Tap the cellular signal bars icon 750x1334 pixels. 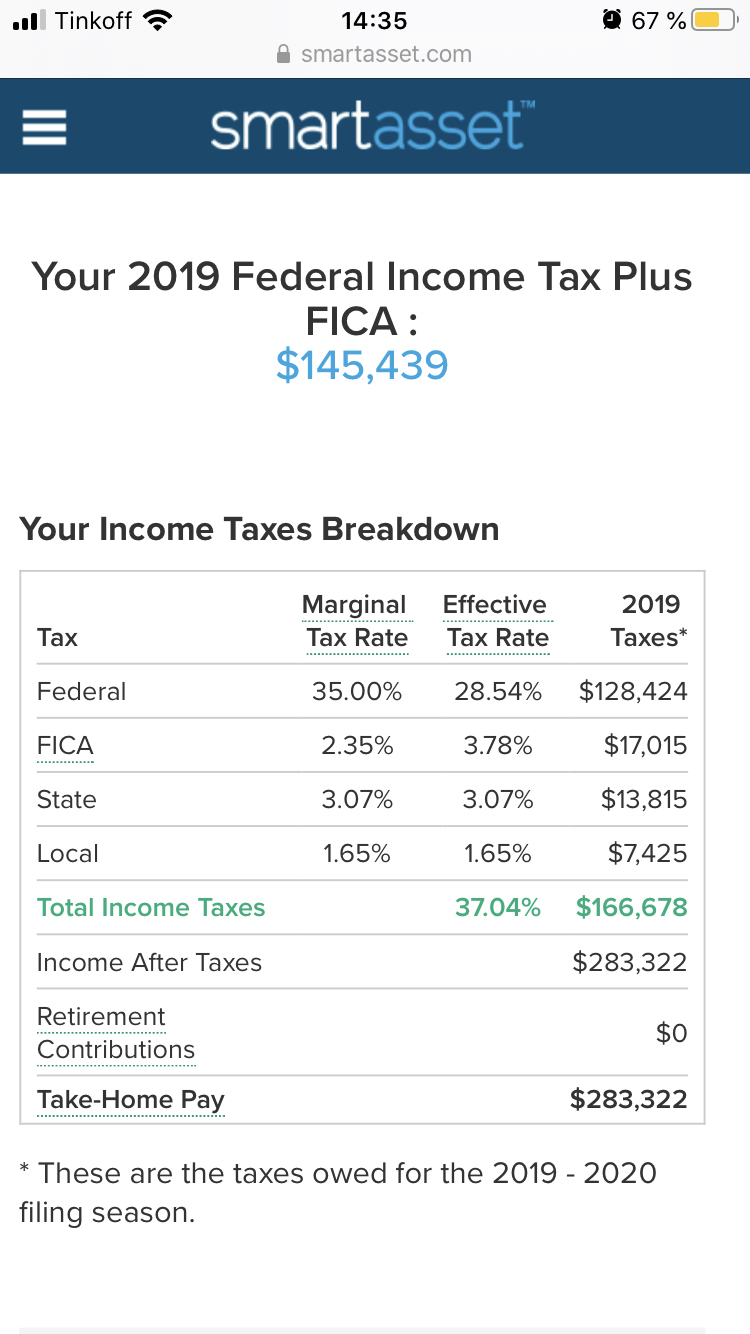click(x=30, y=20)
